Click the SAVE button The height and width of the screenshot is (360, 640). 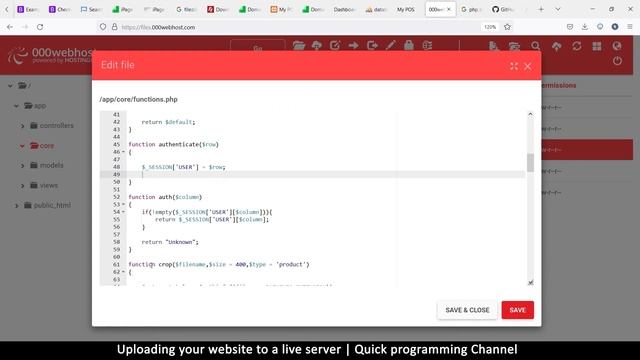518,310
